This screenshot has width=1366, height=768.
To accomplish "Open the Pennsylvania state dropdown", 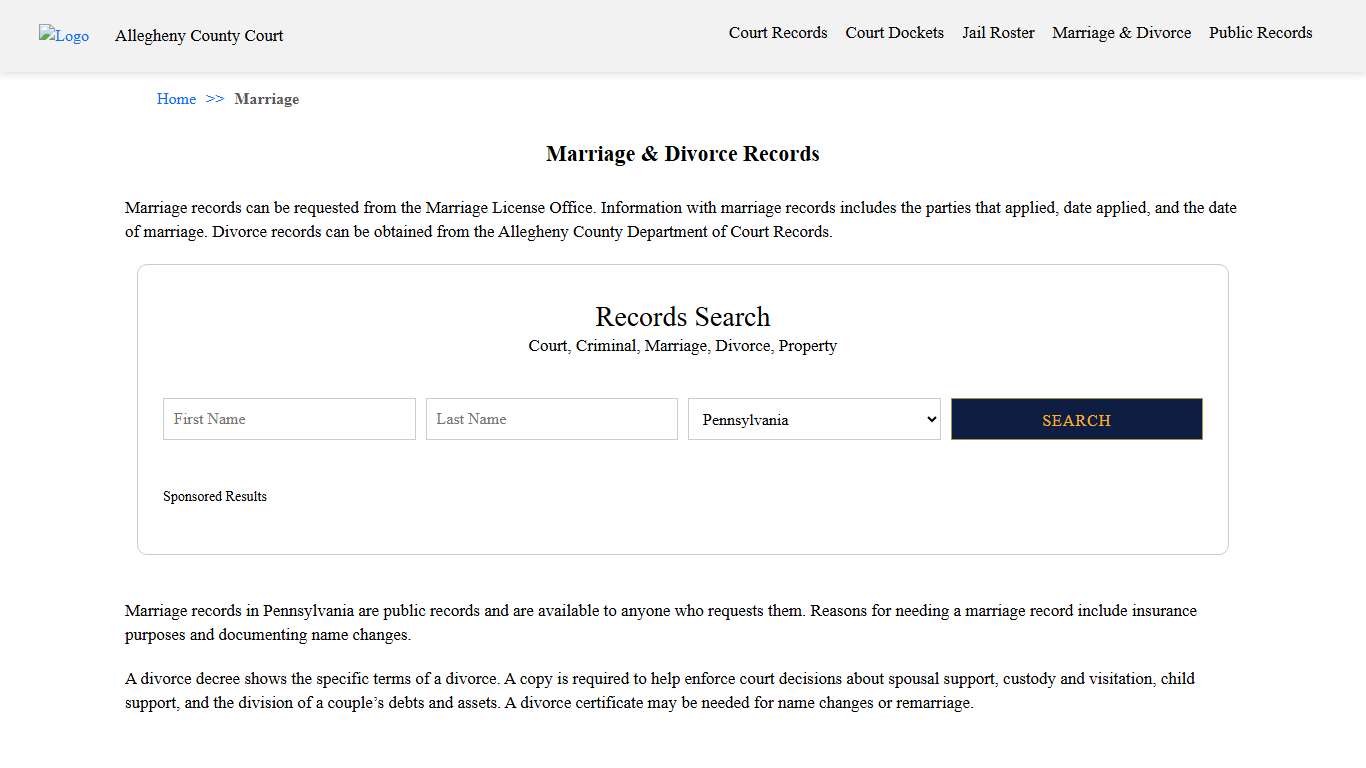I will pyautogui.click(x=813, y=419).
